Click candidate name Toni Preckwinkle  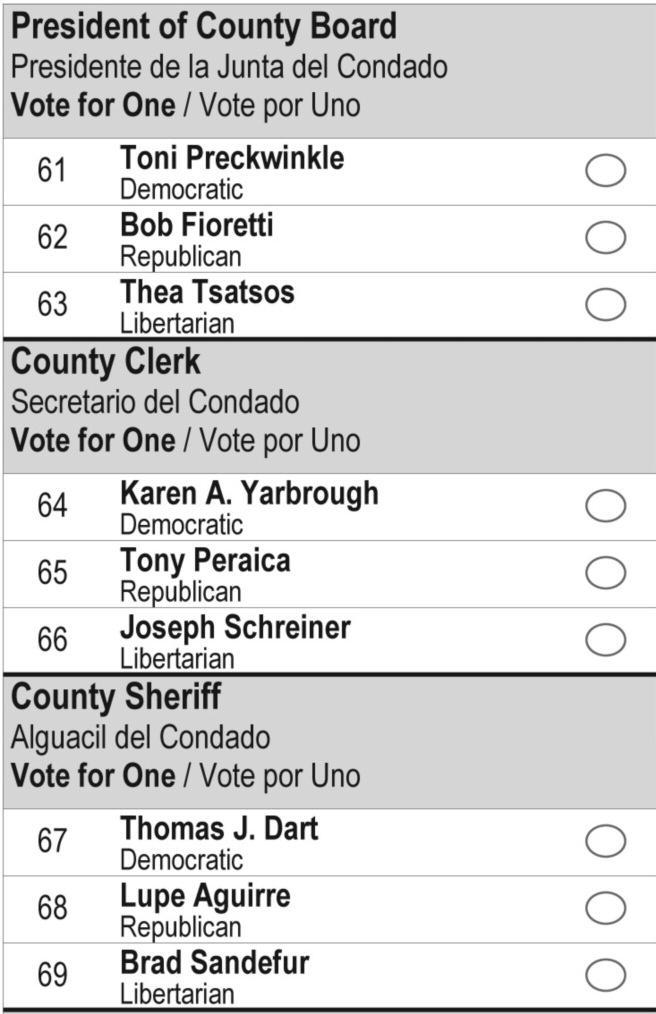231,158
